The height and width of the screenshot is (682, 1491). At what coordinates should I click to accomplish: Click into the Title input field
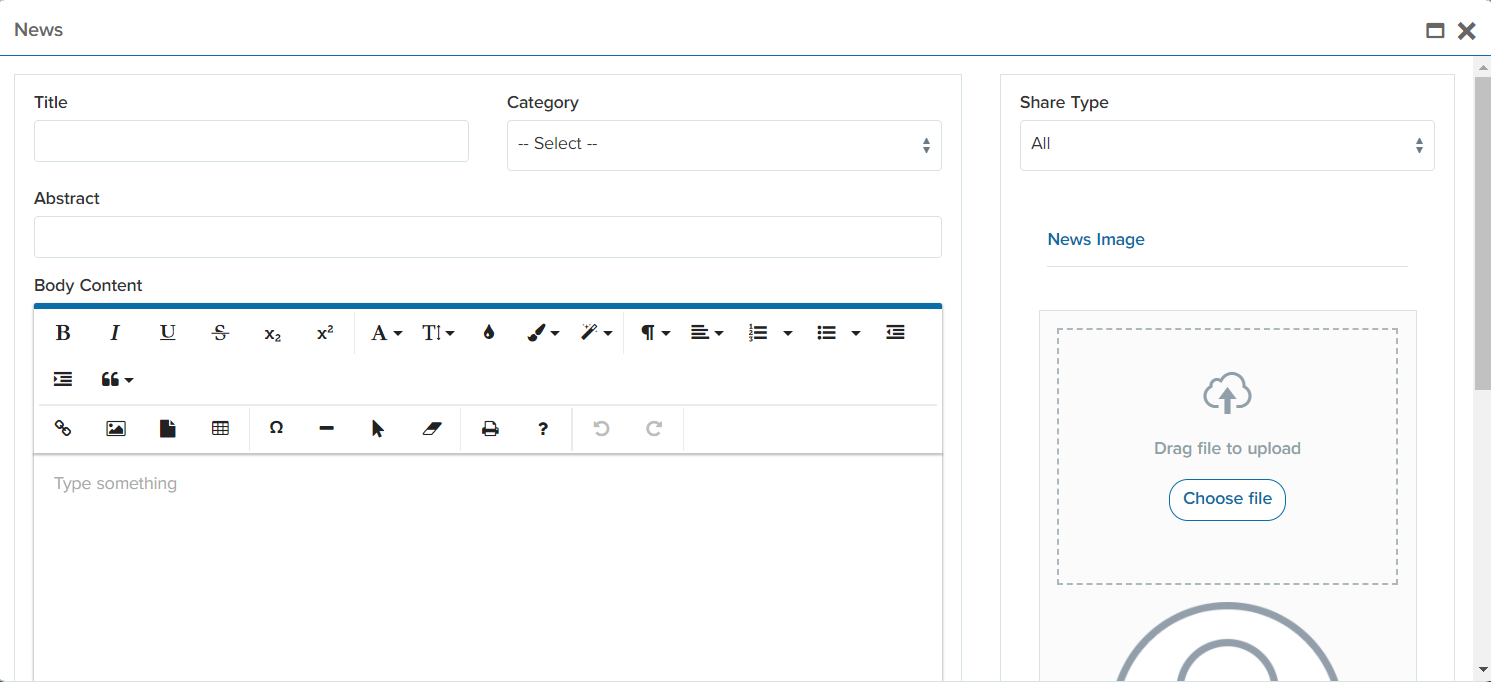(251, 141)
